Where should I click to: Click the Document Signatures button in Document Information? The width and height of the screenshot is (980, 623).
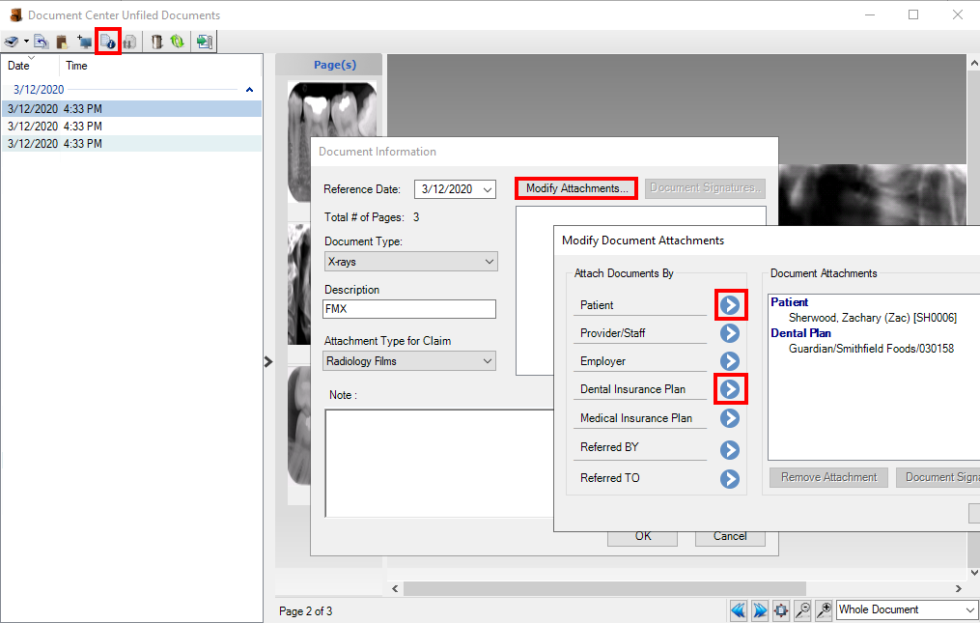705,188
